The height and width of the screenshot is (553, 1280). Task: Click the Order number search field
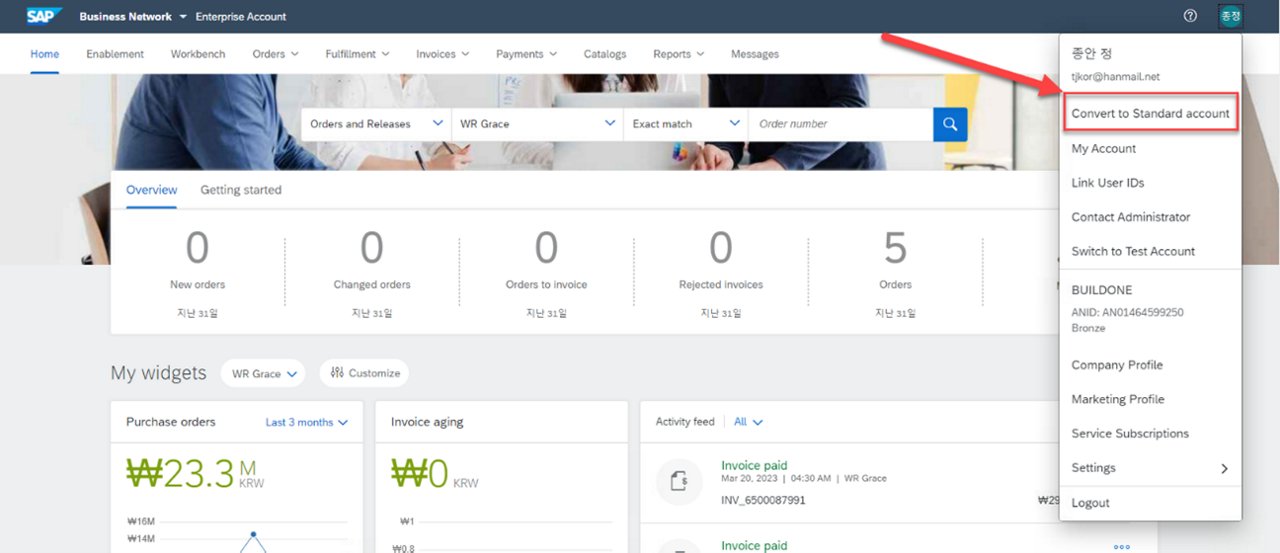click(840, 124)
